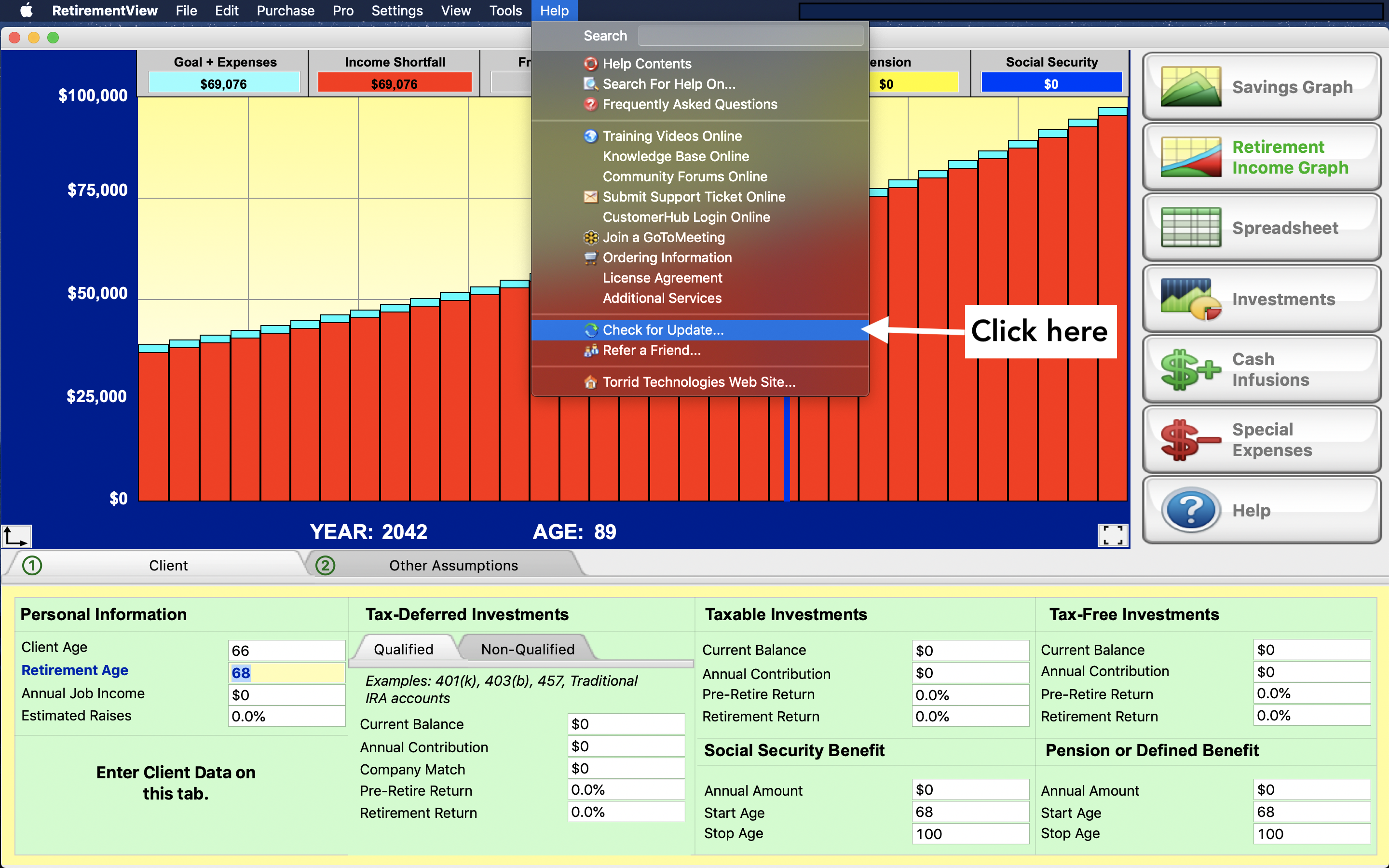1389x868 pixels.
Task: Open the Cash Infusions panel
Action: (1261, 369)
